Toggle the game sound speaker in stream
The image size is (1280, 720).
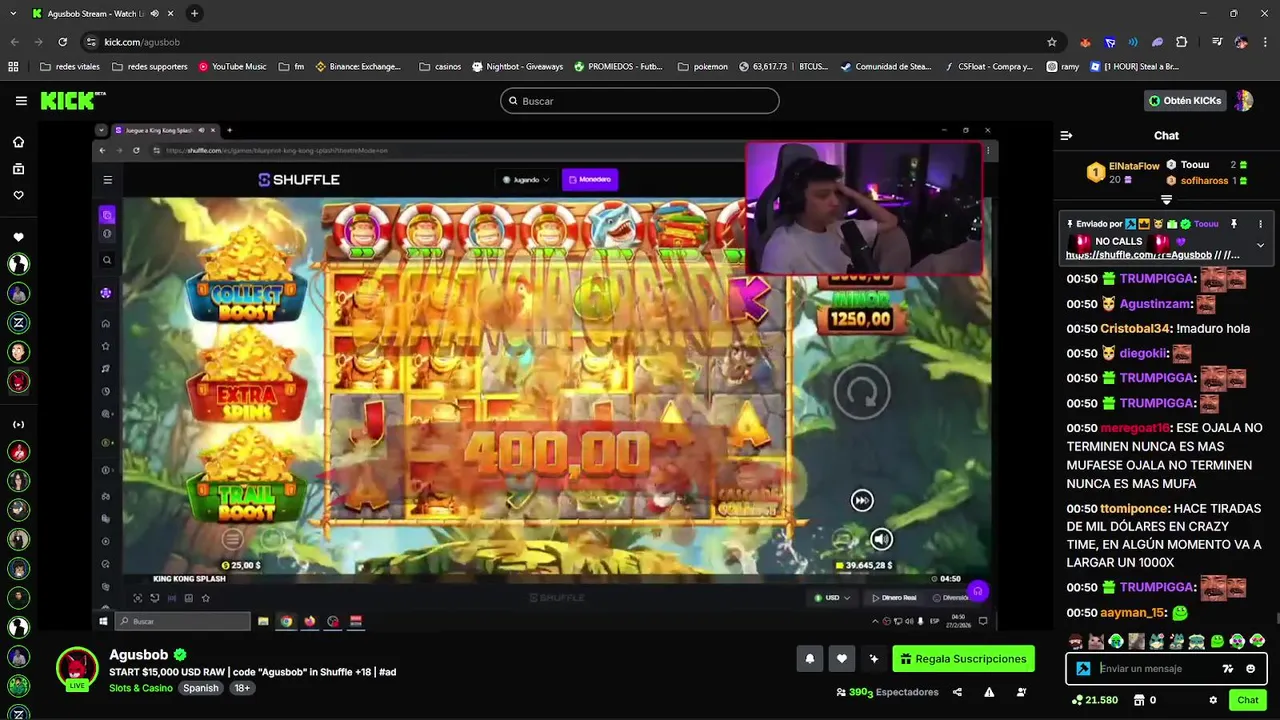tap(881, 540)
